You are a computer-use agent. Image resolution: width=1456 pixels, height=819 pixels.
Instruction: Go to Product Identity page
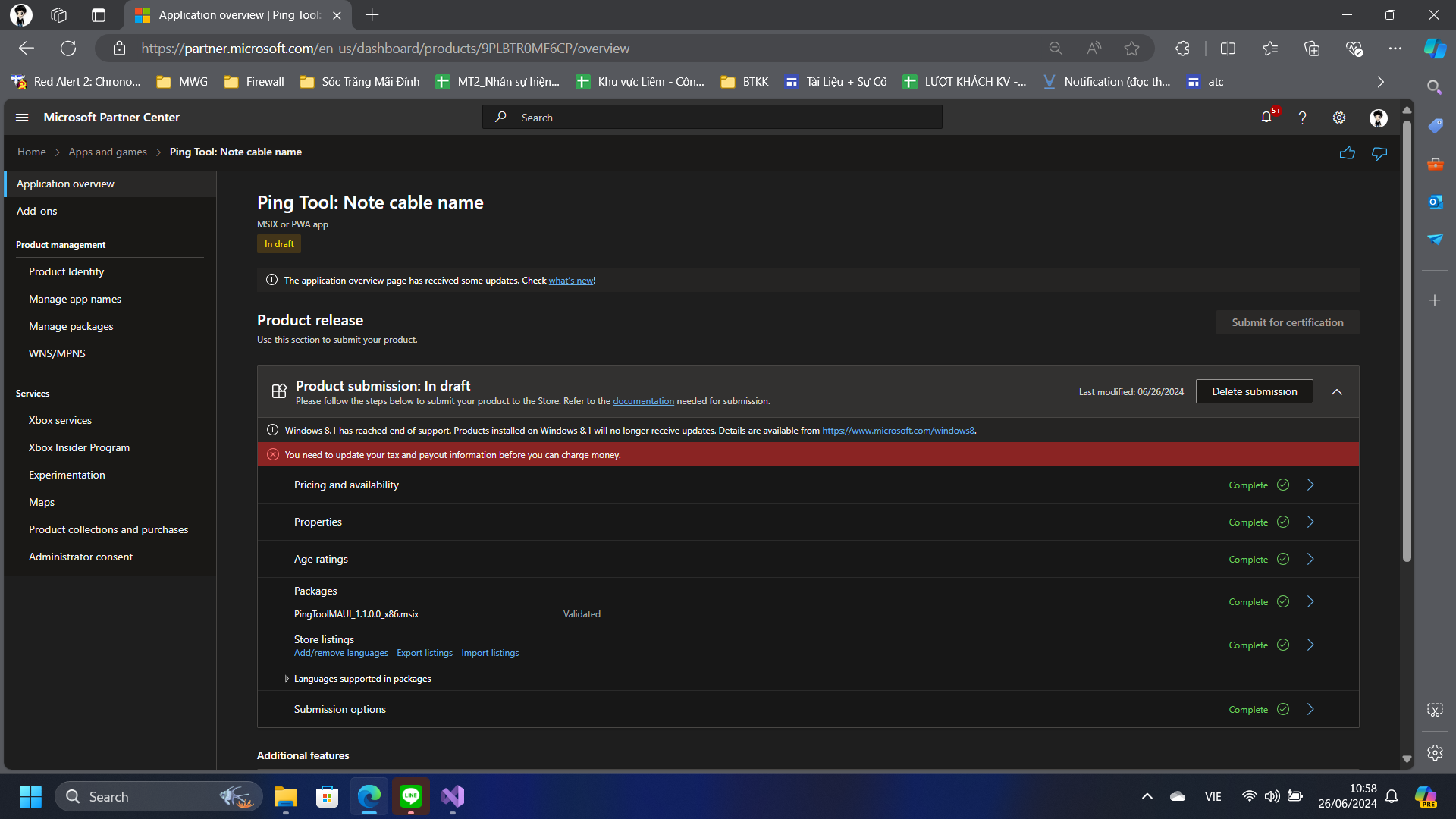(x=66, y=271)
